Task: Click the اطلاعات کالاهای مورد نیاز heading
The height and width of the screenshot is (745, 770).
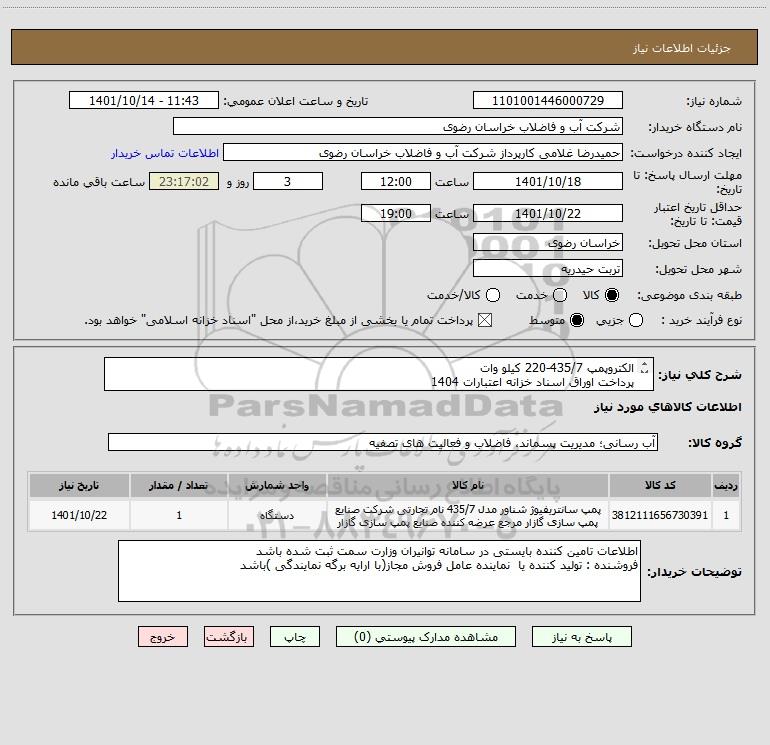Action: (668, 407)
